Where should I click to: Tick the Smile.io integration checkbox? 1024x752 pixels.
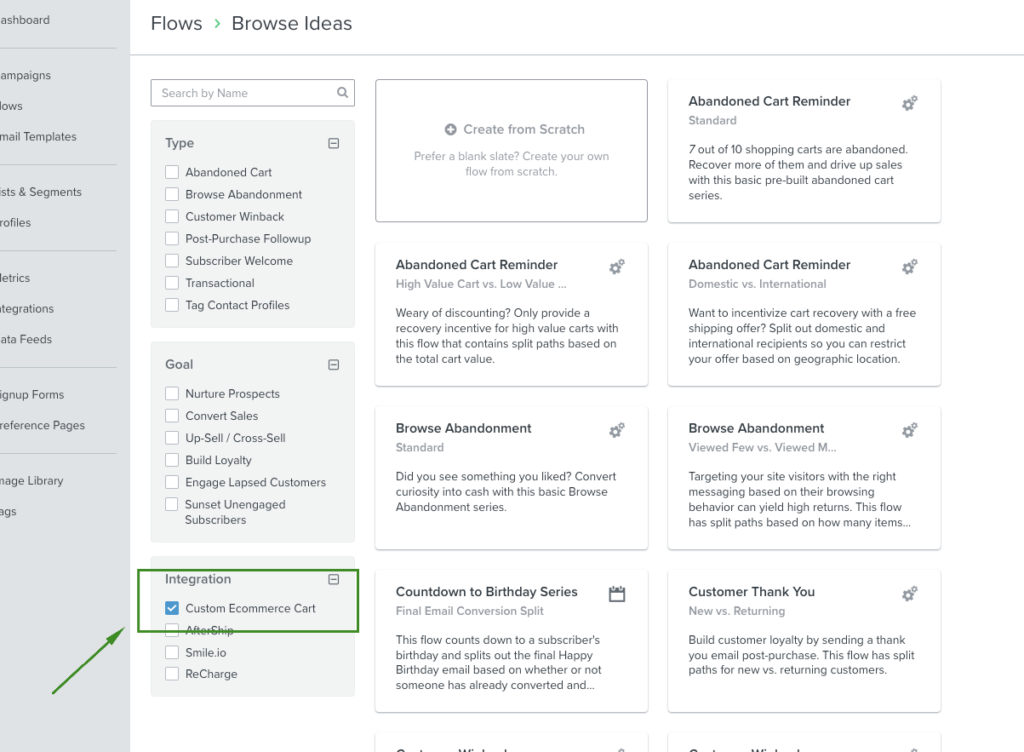172,652
